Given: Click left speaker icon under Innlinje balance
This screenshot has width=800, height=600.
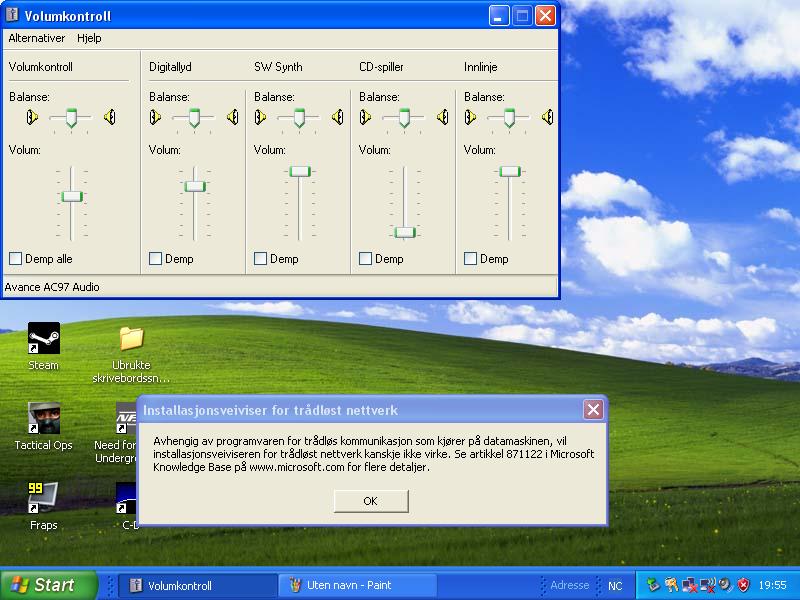Looking at the screenshot, I should [x=470, y=117].
